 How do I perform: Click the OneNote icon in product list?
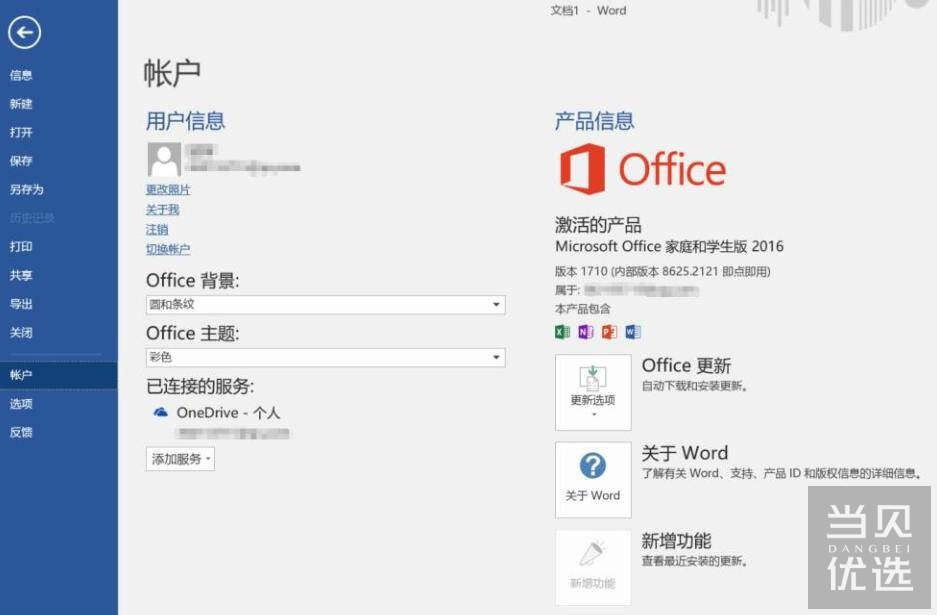click(x=586, y=332)
